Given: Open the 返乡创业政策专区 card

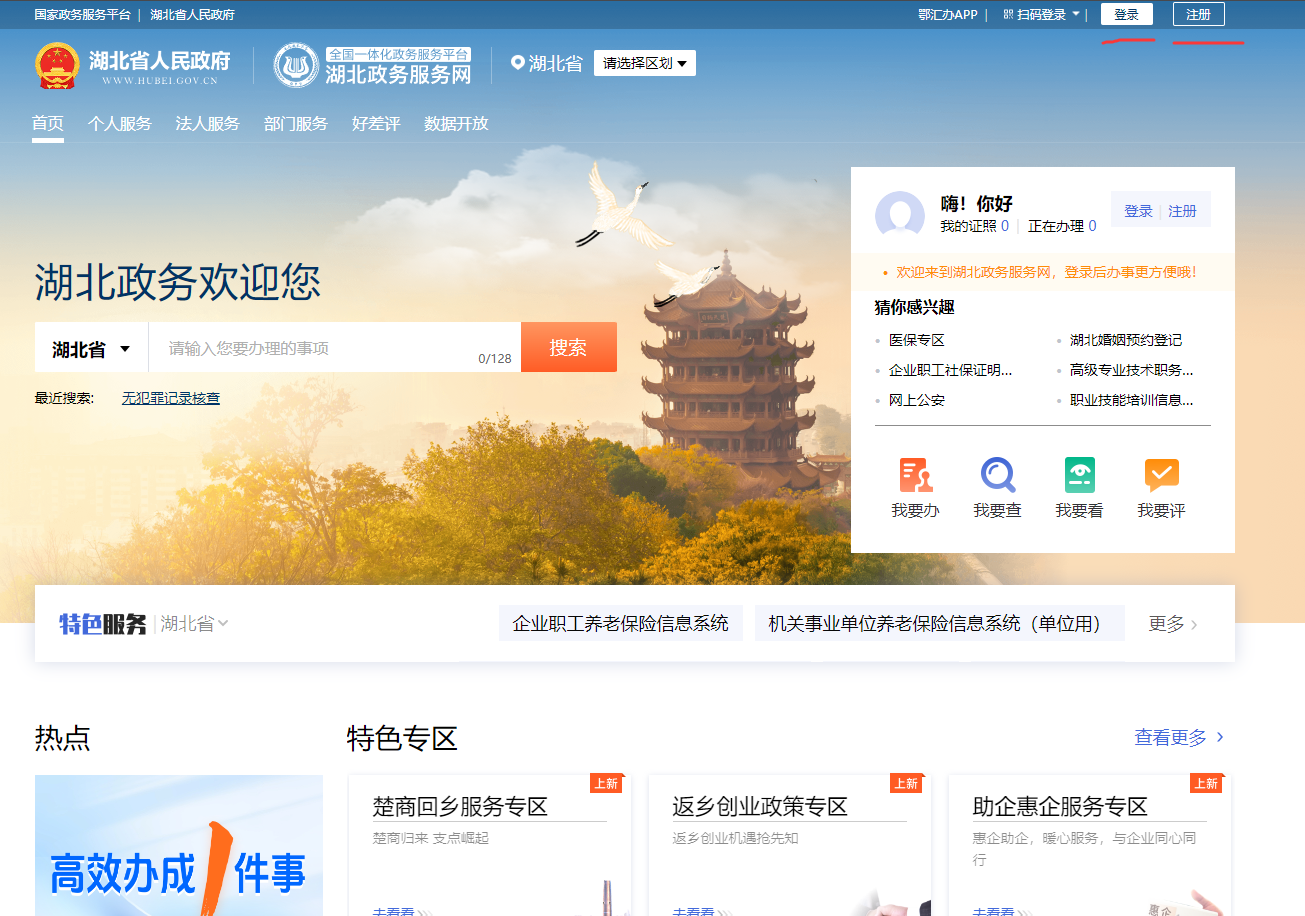Looking at the screenshot, I should tap(790, 845).
